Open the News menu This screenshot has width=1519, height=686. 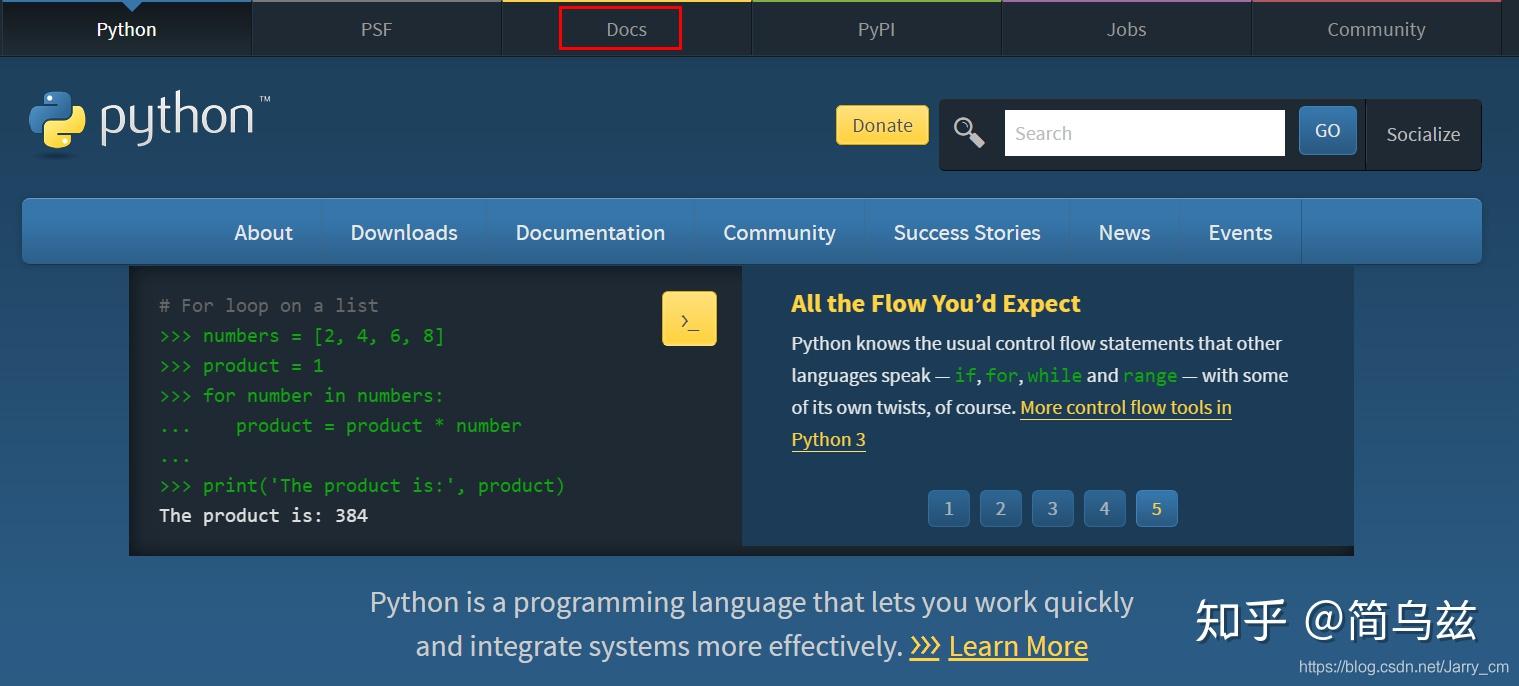coord(1124,232)
